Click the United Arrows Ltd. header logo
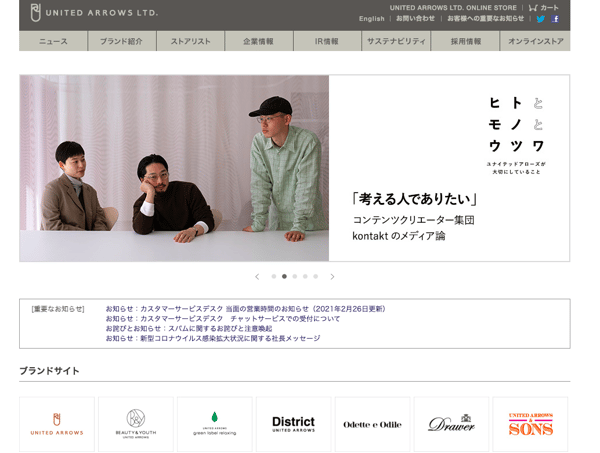This screenshot has width=600, height=453. (x=94, y=13)
